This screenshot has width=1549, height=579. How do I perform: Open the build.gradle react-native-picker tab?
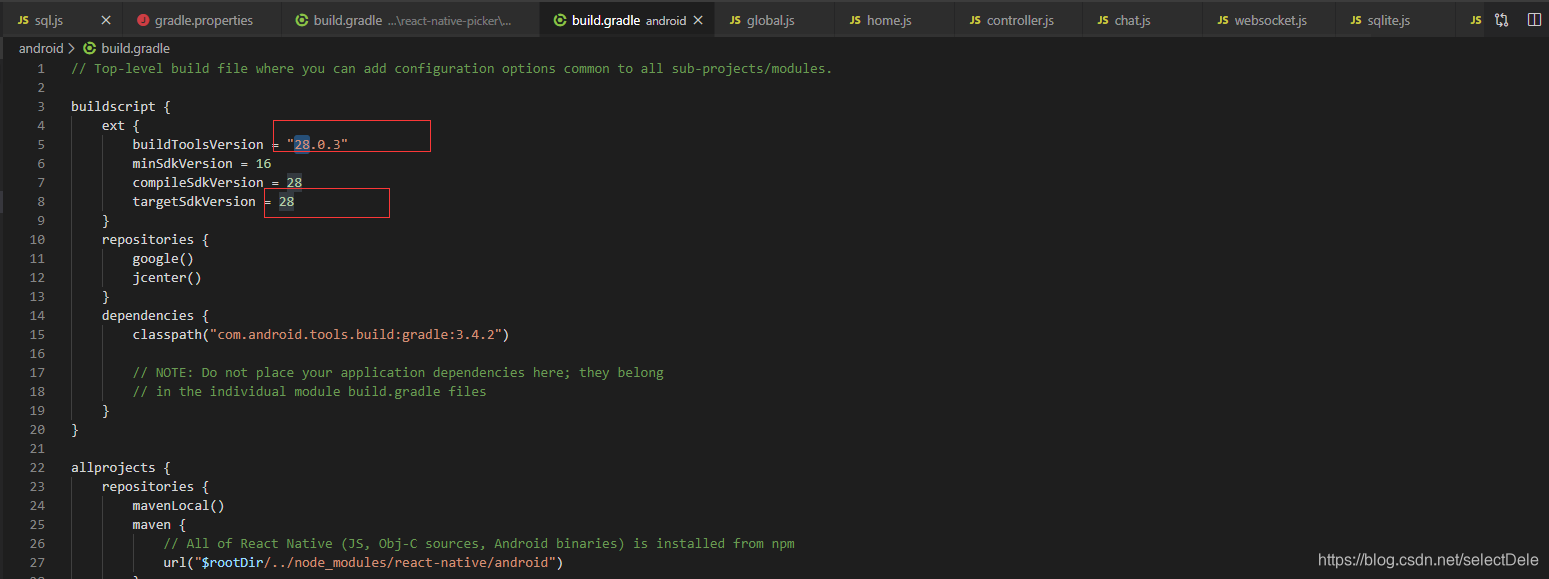pyautogui.click(x=410, y=20)
